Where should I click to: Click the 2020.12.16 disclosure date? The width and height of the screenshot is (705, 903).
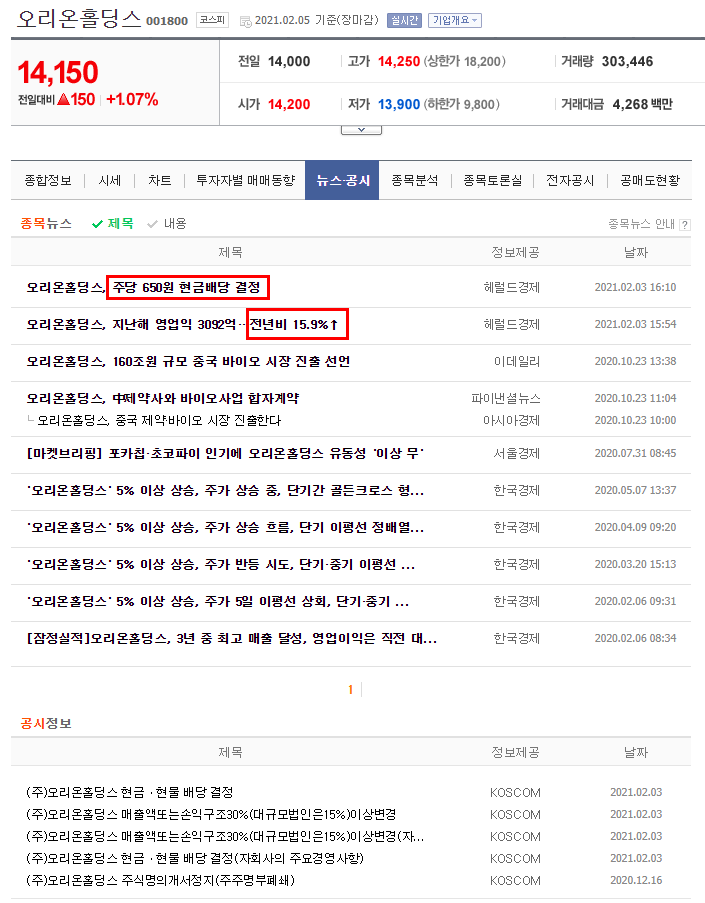pyautogui.click(x=636, y=881)
